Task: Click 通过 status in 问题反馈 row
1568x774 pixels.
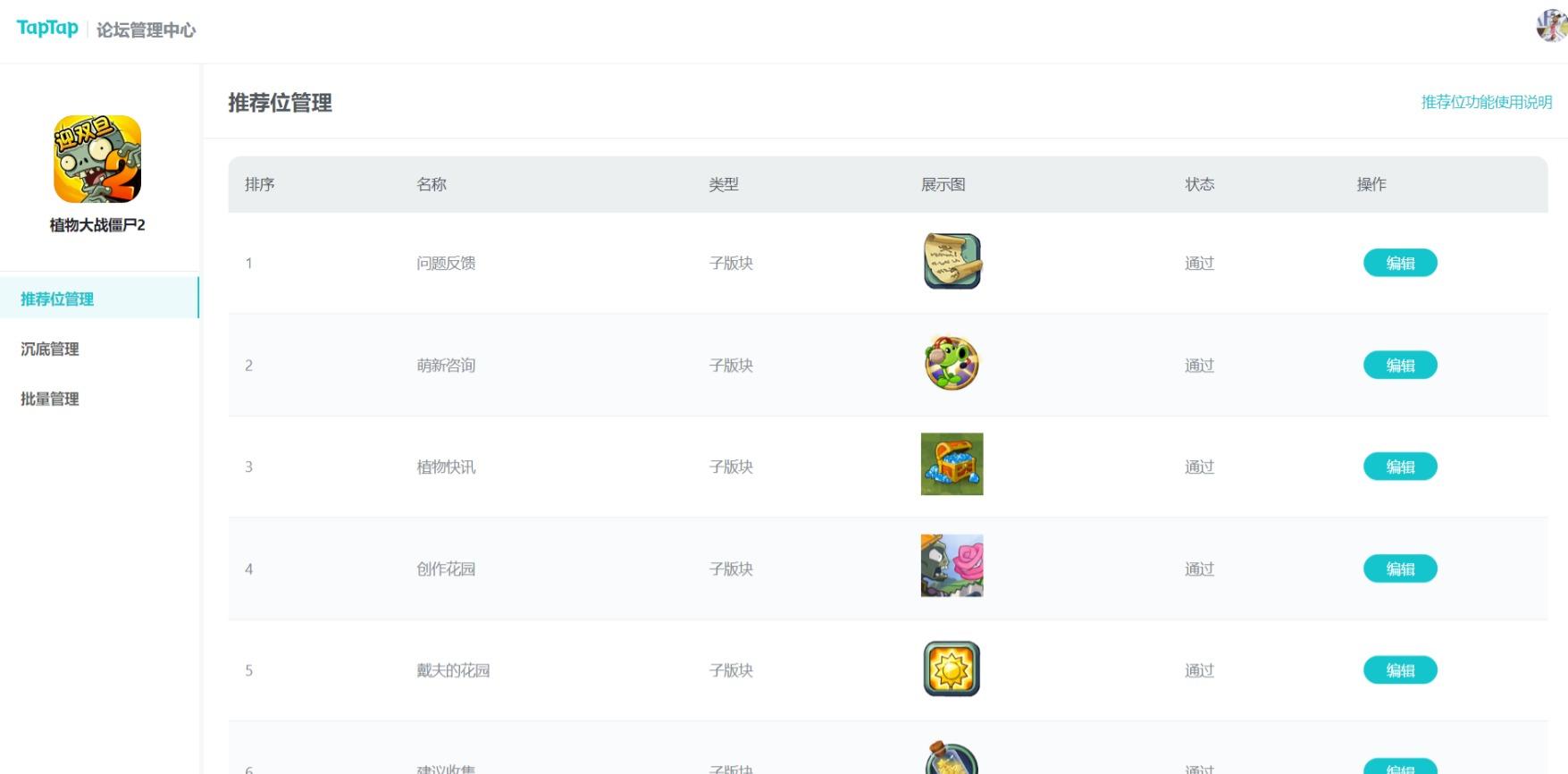Action: (x=1200, y=263)
